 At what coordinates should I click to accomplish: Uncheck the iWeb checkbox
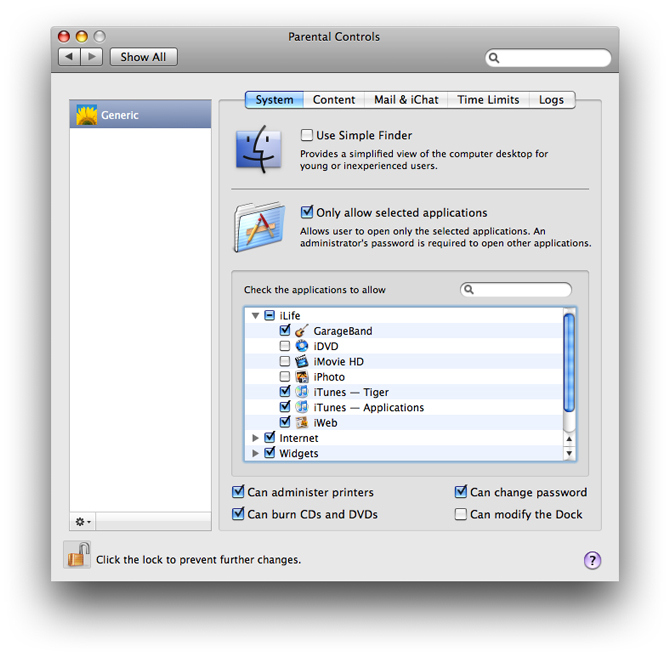[285, 422]
